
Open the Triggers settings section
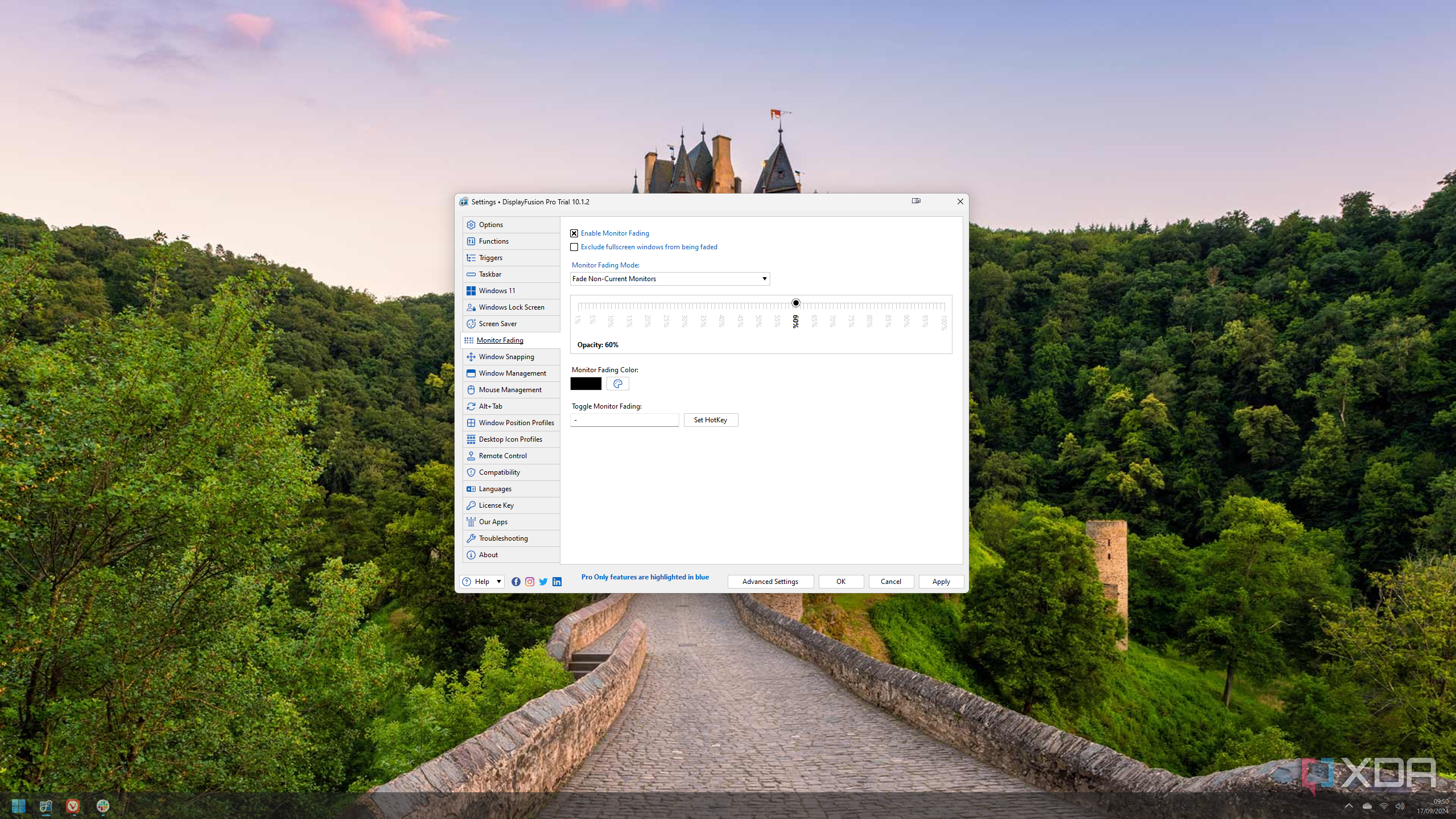pyautogui.click(x=511, y=258)
